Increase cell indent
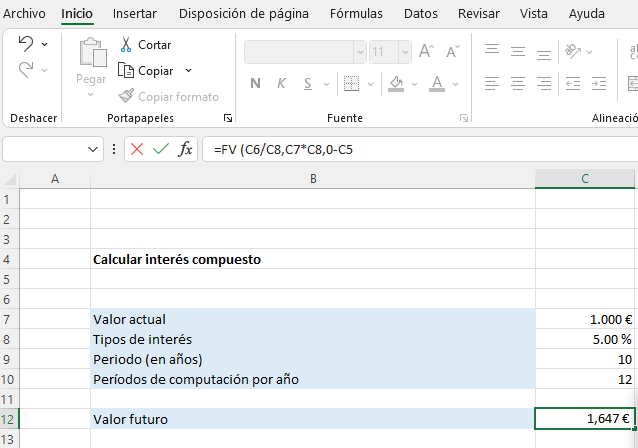Screen dimensions: 638x448 coord(599,84)
